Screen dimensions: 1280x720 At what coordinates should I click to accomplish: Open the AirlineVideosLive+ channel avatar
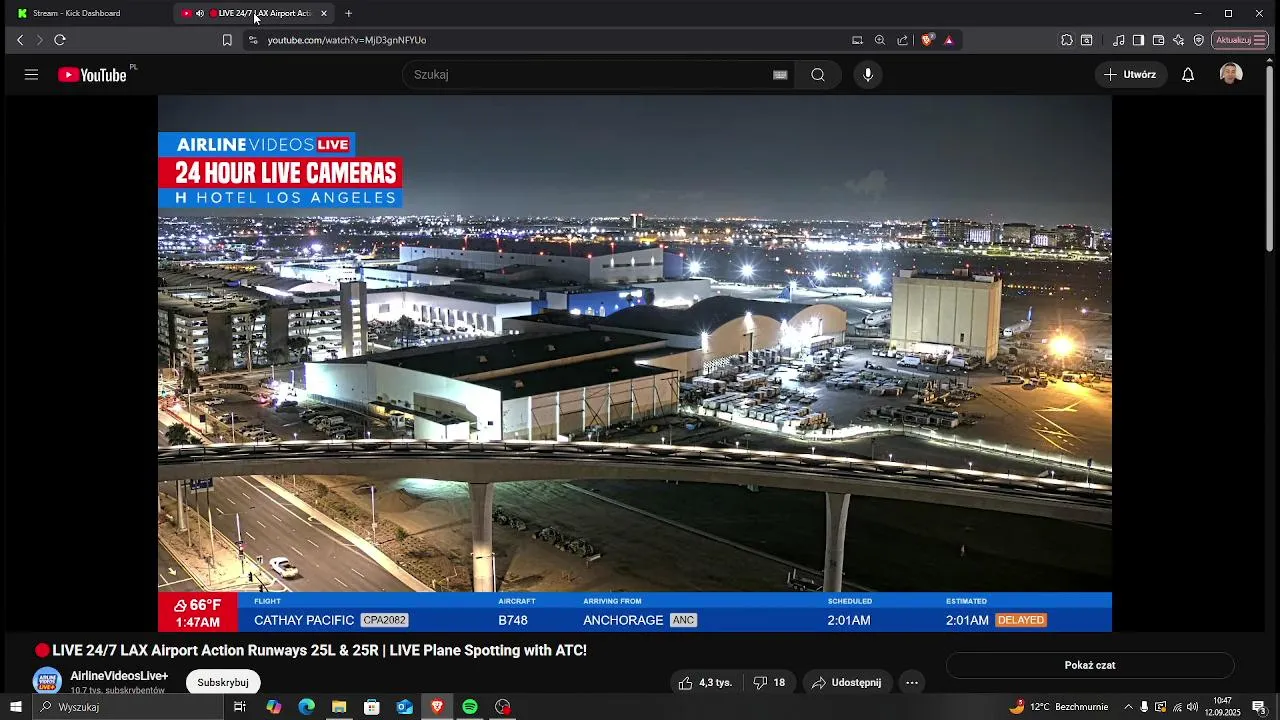tap(47, 682)
